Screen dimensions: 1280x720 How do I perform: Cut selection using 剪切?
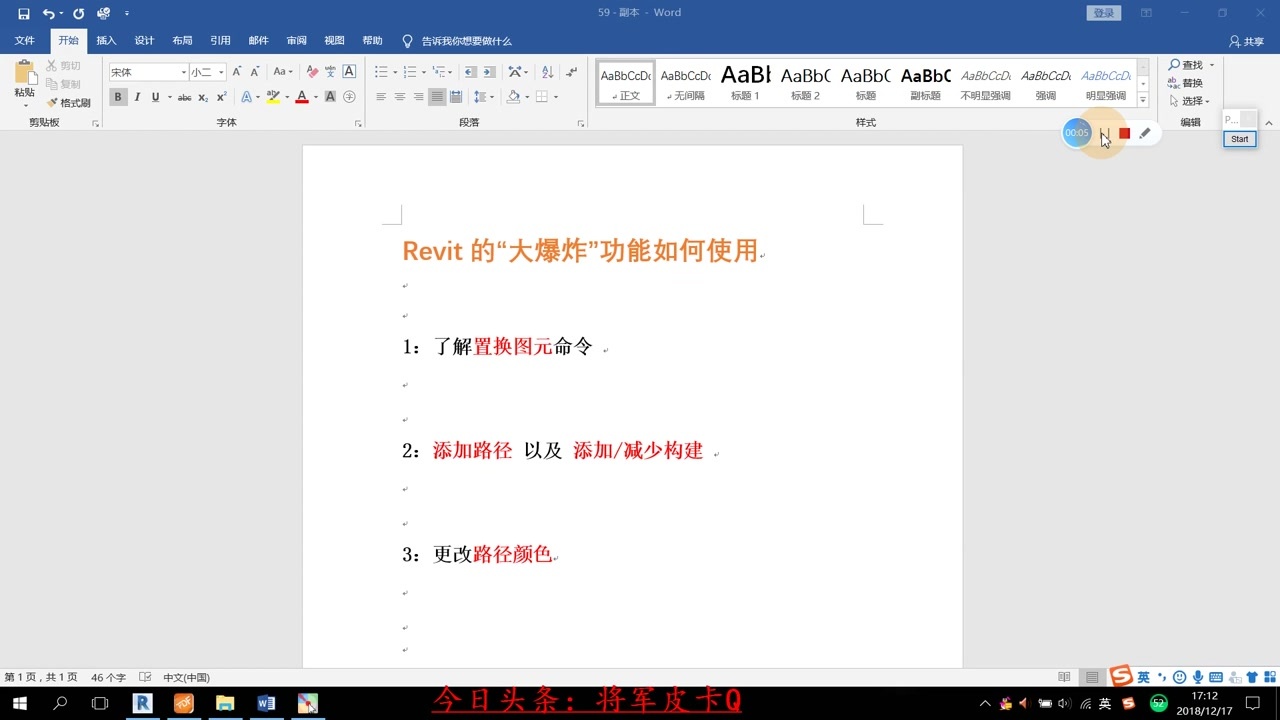[63, 66]
